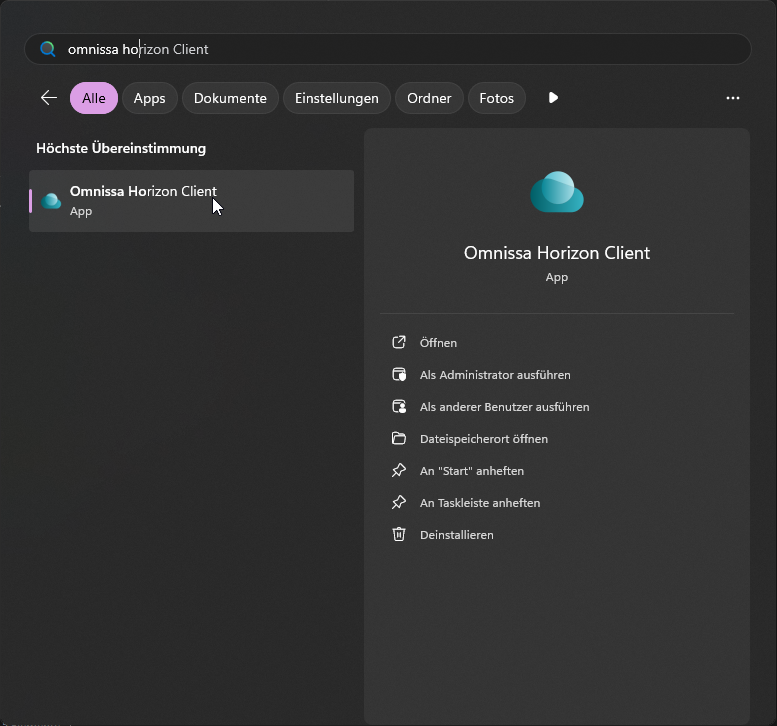Click the Dateispeicherort folder icon
777x726 pixels.
click(399, 439)
